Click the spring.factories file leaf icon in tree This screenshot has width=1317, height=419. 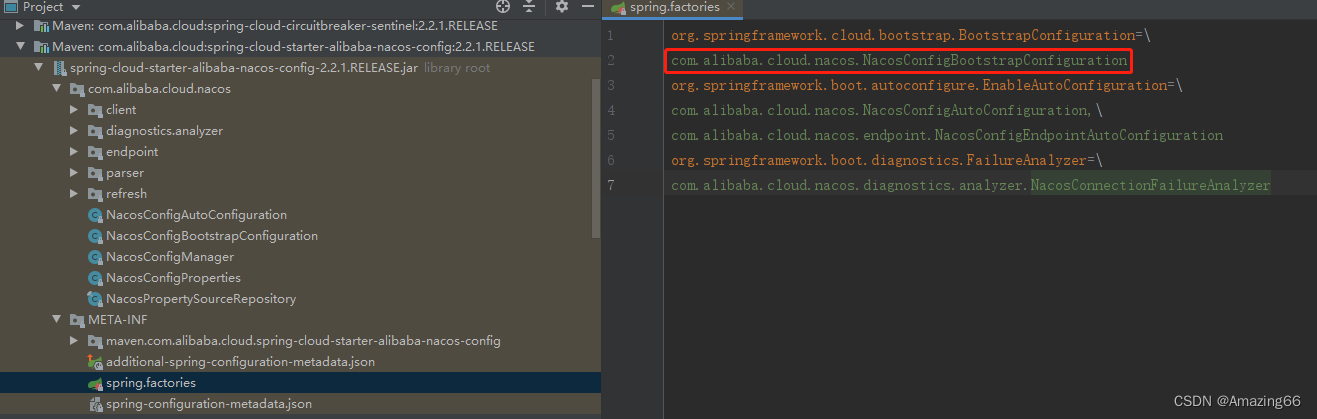[95, 383]
